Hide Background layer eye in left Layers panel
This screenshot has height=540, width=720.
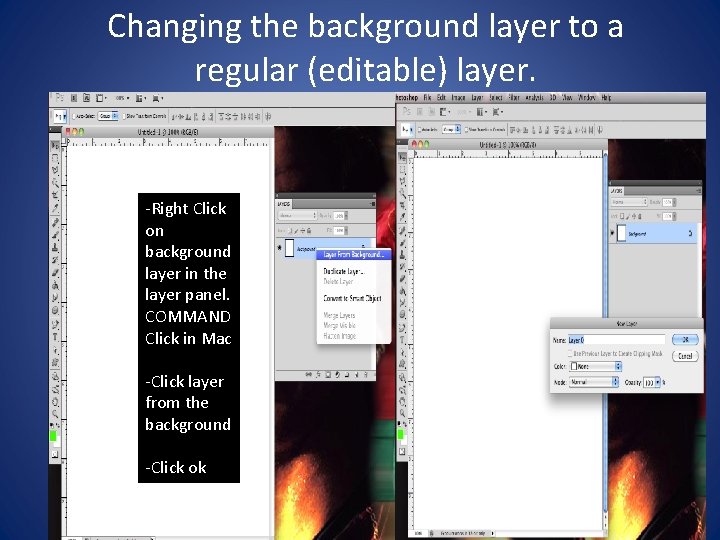(x=280, y=248)
